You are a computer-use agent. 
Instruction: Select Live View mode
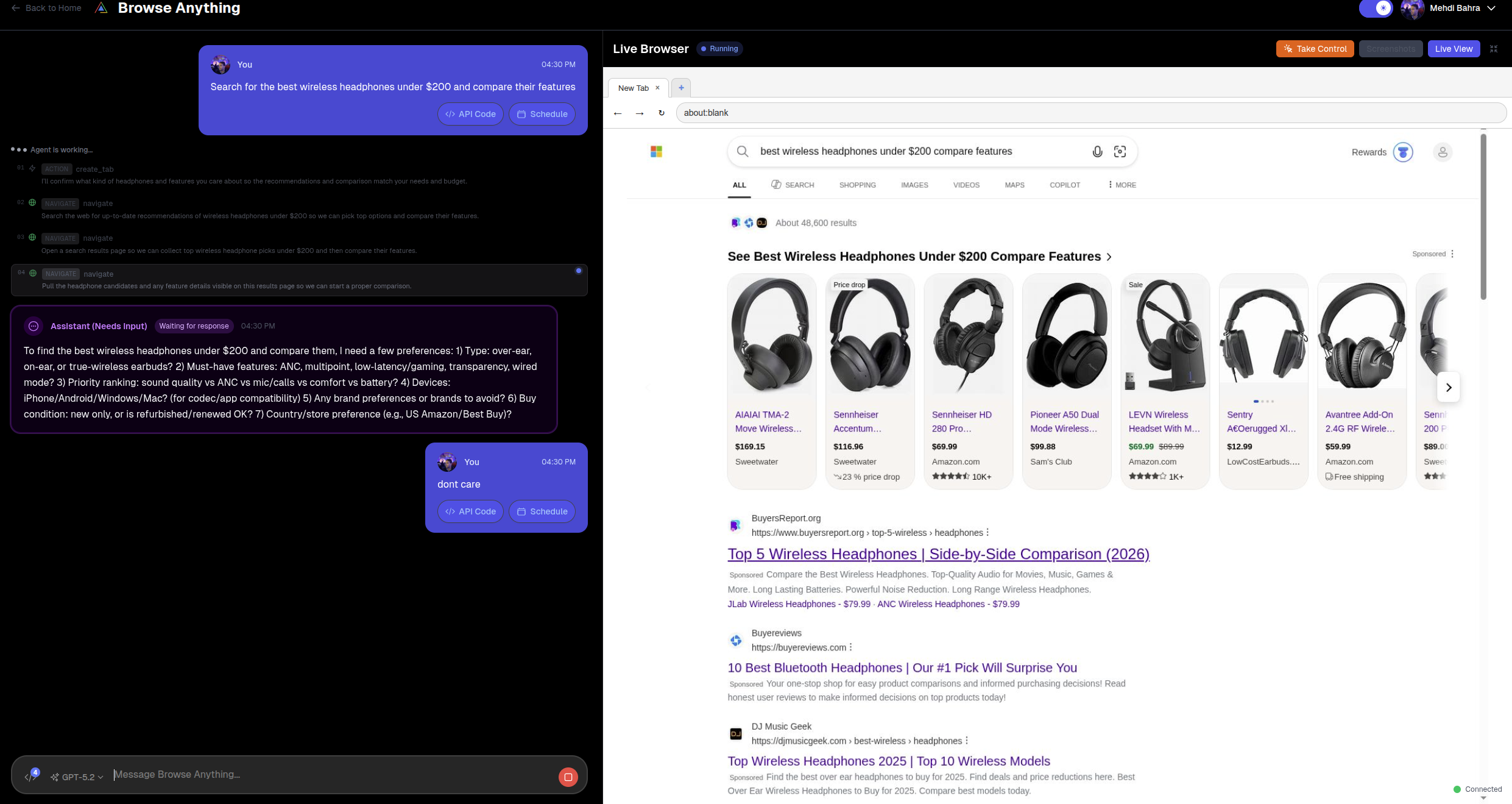[1454, 48]
